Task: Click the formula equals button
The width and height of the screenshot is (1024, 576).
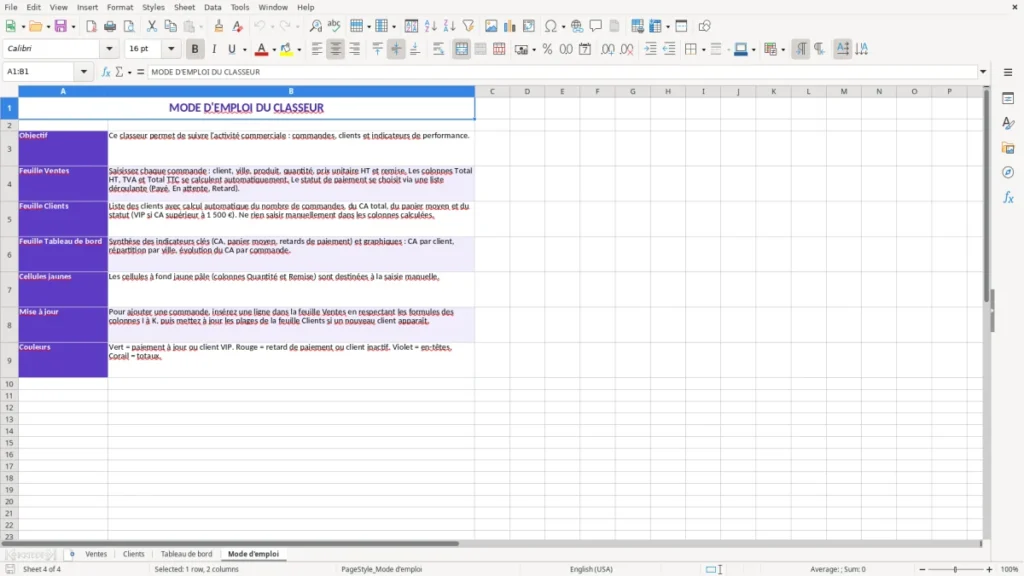Action: 140,72
